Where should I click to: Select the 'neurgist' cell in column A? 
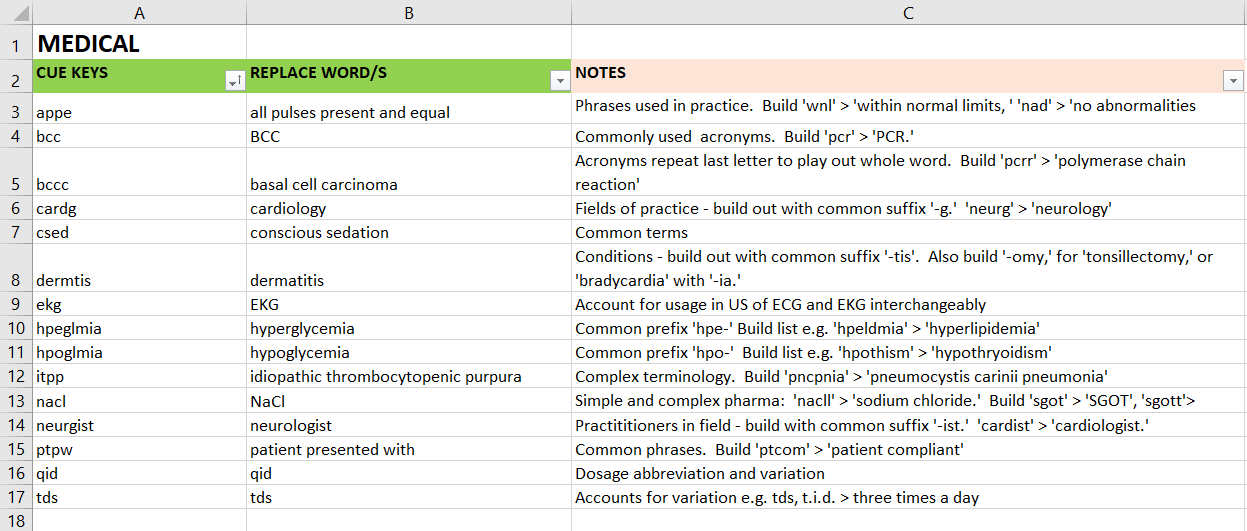[139, 425]
